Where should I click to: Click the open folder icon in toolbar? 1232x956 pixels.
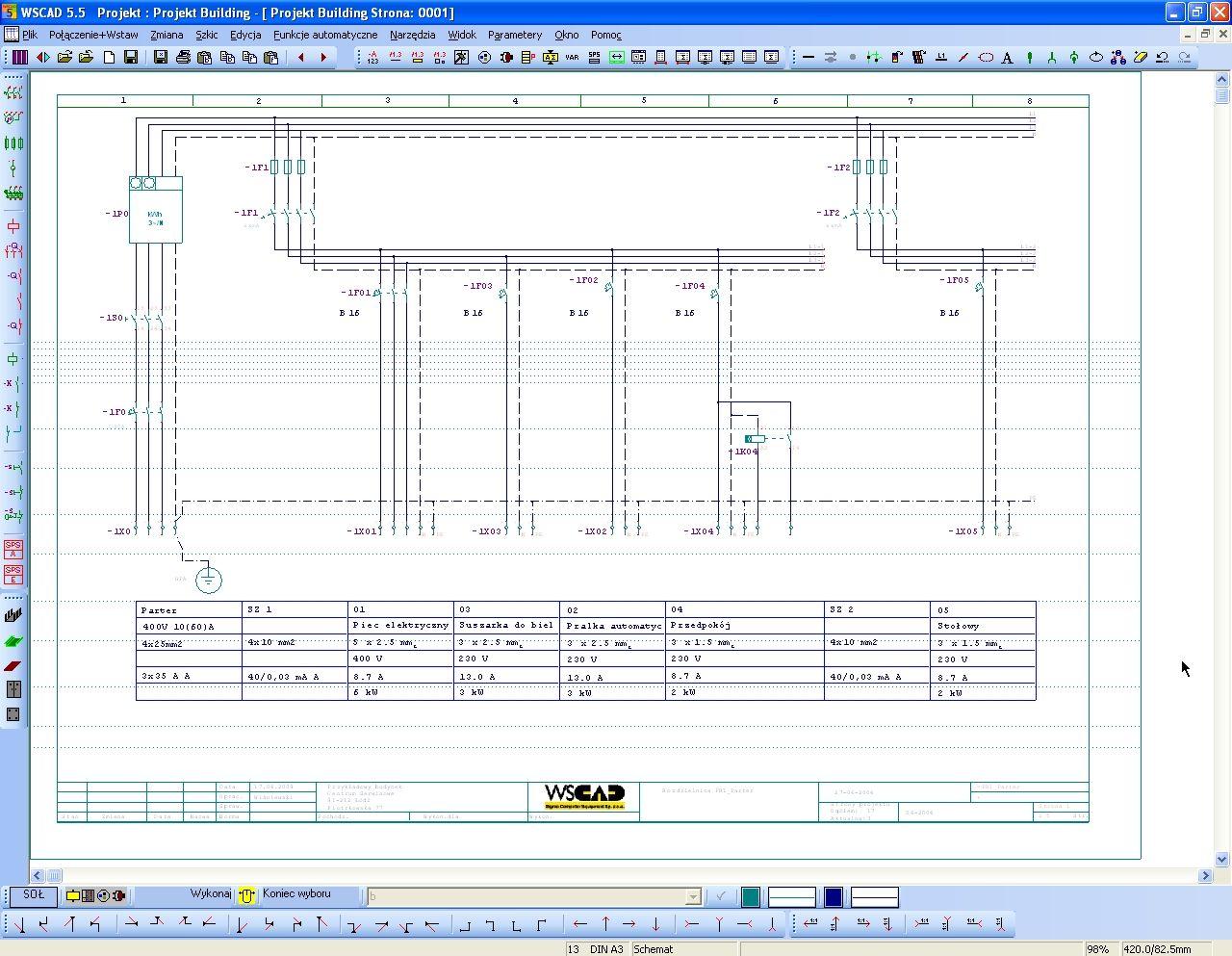pos(64,58)
